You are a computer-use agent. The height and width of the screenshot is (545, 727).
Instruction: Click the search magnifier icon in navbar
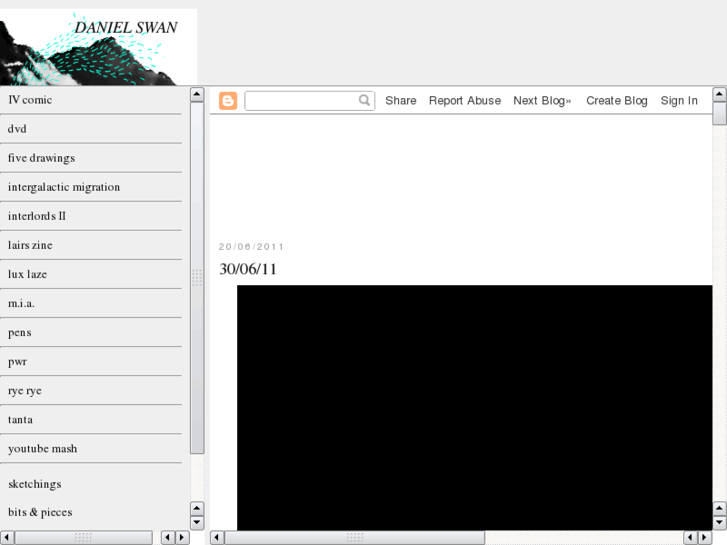point(364,100)
